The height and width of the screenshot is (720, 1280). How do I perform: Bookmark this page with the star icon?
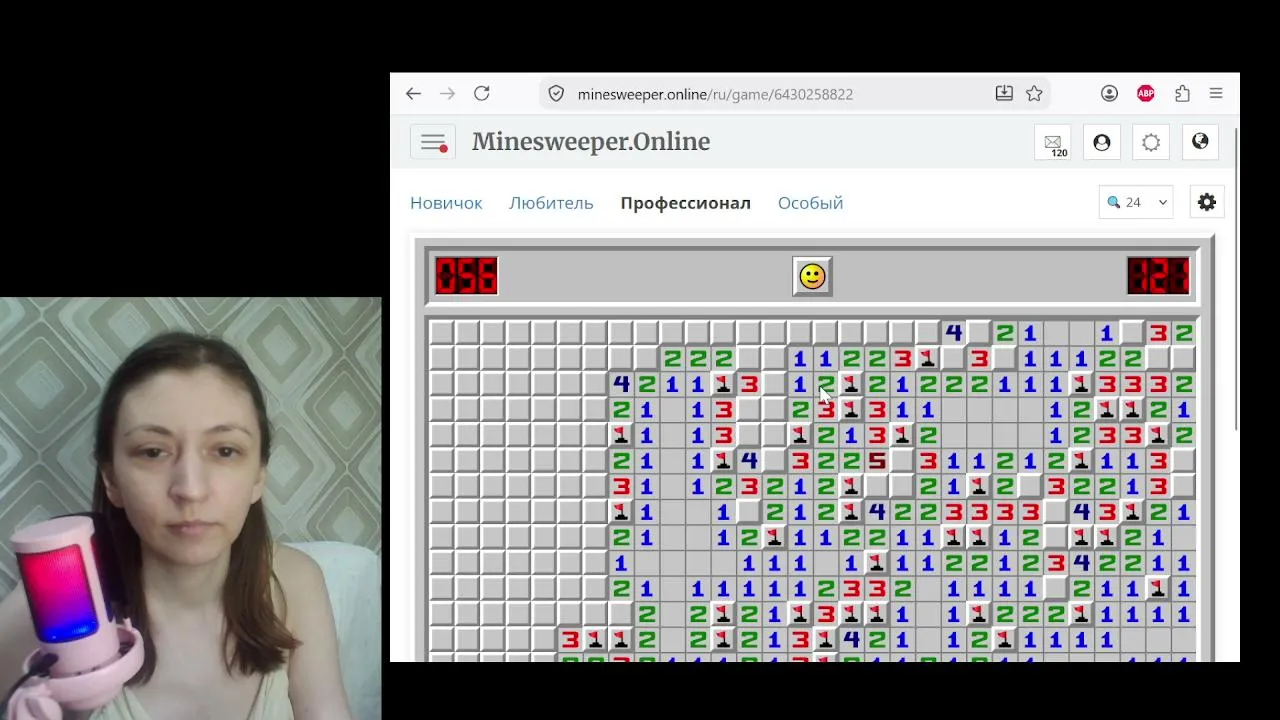point(1034,94)
